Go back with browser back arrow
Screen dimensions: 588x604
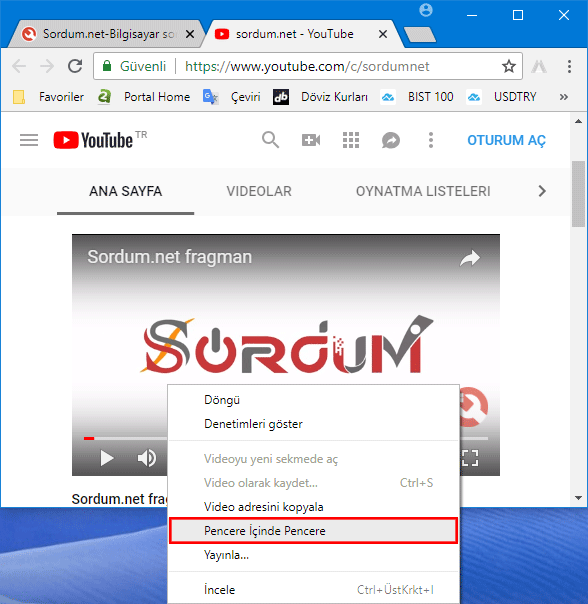point(18,66)
